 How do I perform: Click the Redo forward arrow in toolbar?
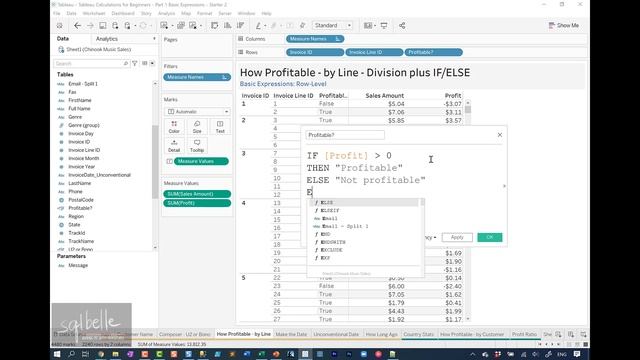(x=90, y=26)
